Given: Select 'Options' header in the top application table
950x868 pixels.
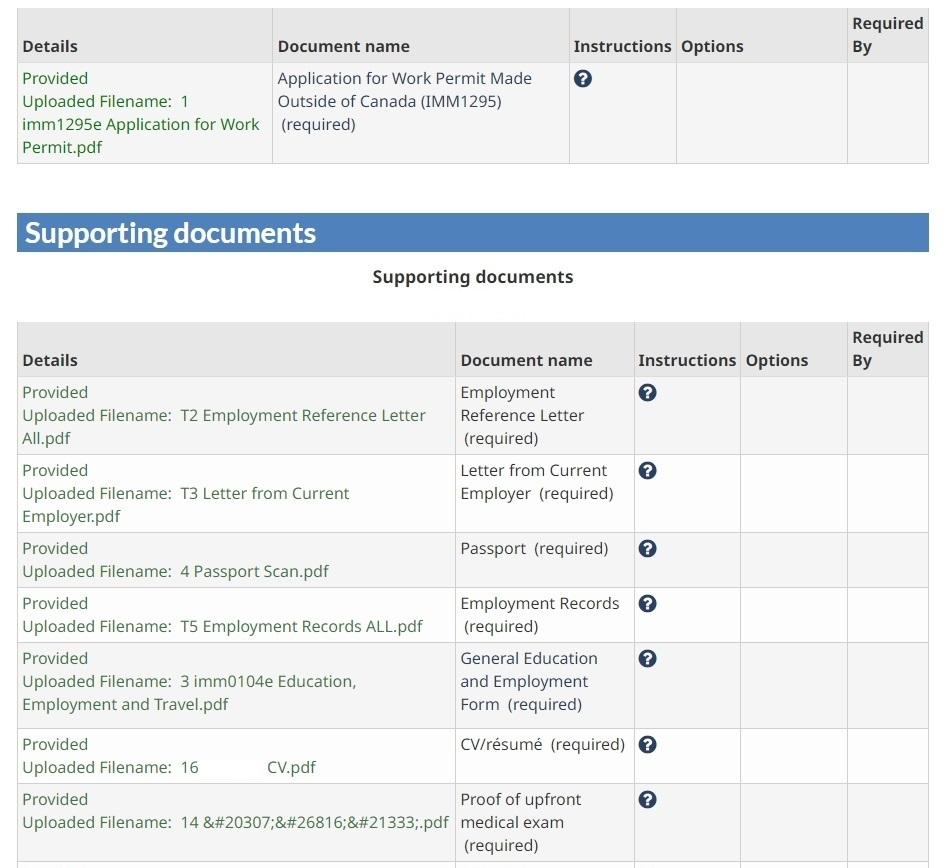Looking at the screenshot, I should pyautogui.click(x=712, y=47).
